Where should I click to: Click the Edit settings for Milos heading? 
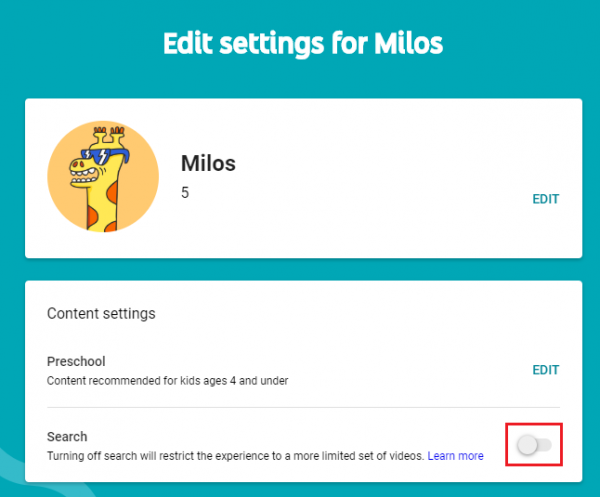click(x=303, y=43)
